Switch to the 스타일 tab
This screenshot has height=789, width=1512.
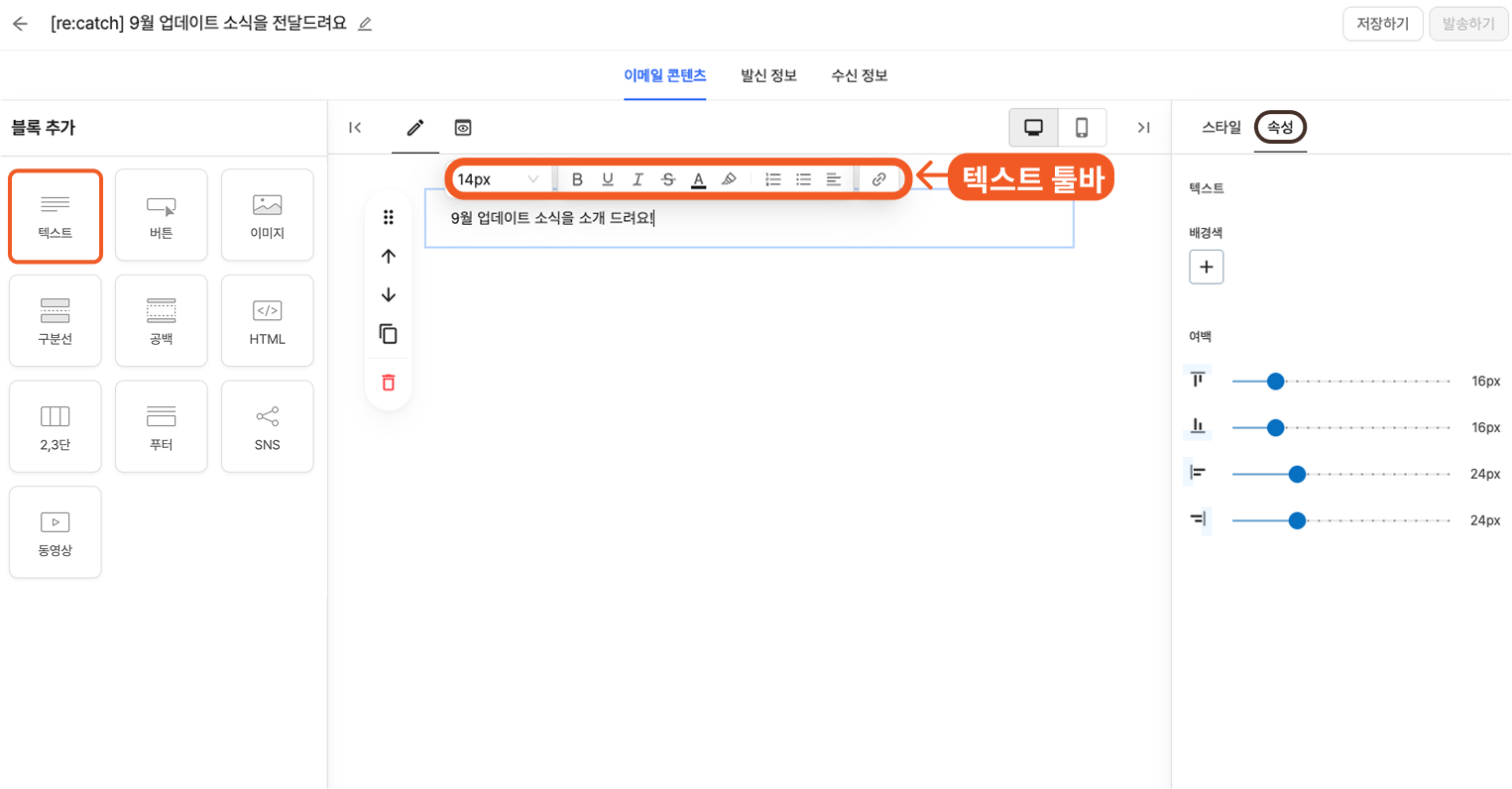(1221, 128)
